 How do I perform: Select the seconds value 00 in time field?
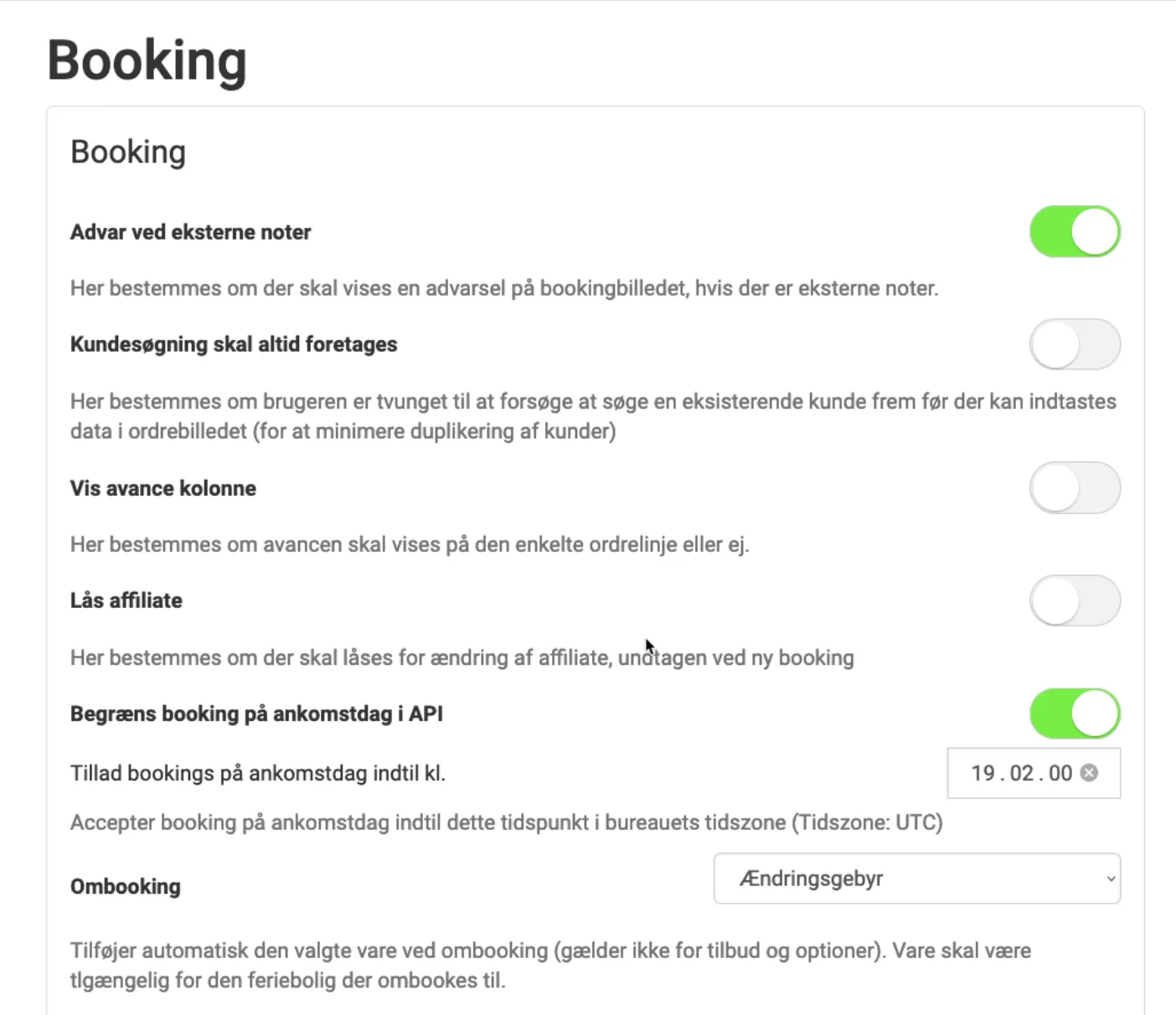[x=1060, y=773]
